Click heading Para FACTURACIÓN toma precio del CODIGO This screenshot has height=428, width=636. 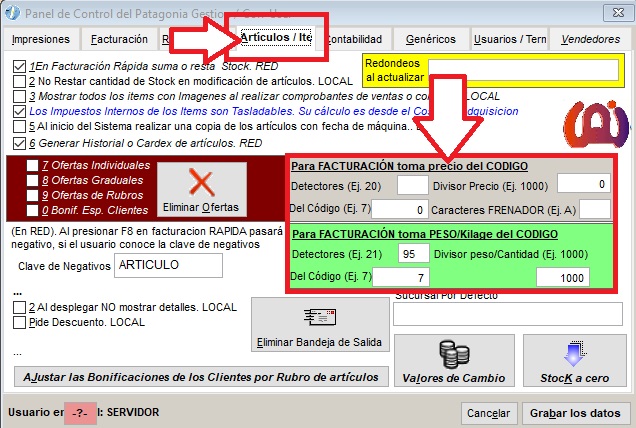click(x=409, y=166)
